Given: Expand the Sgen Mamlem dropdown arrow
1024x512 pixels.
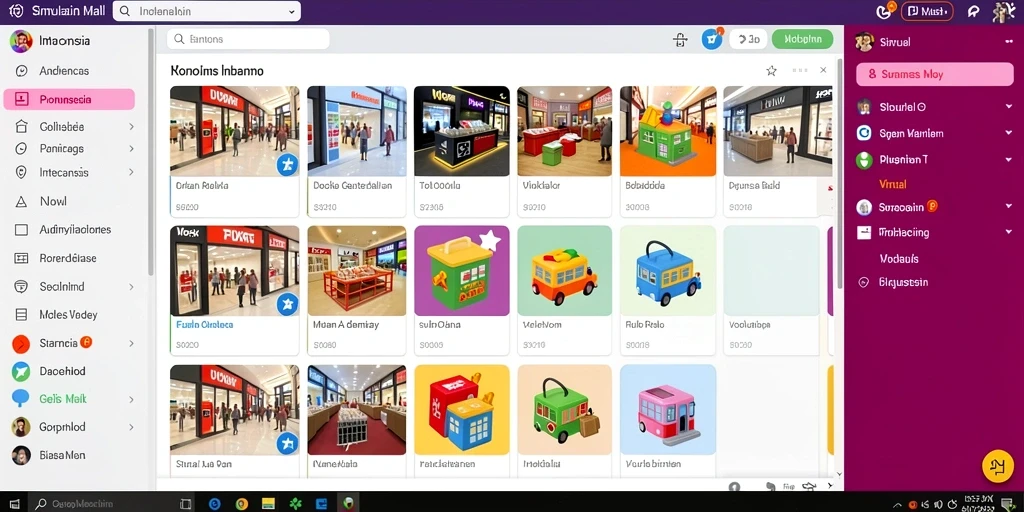Looking at the screenshot, I should [x=1008, y=133].
